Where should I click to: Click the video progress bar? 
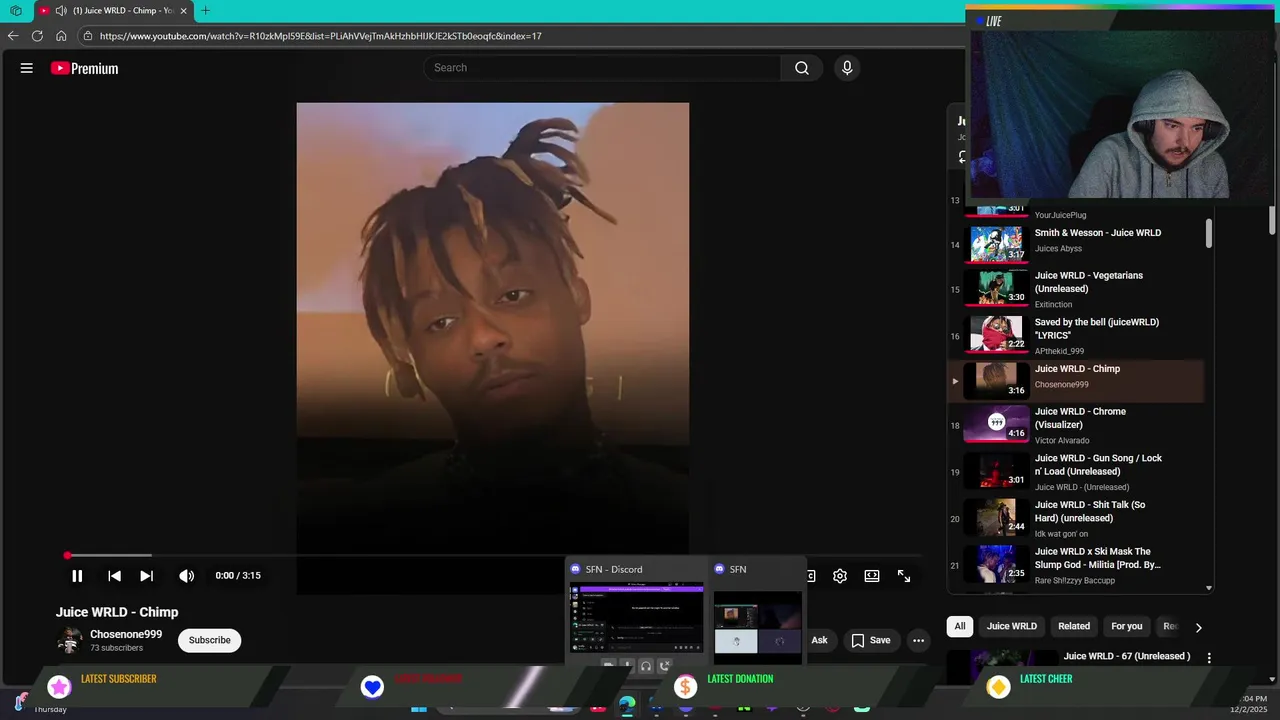(493, 555)
